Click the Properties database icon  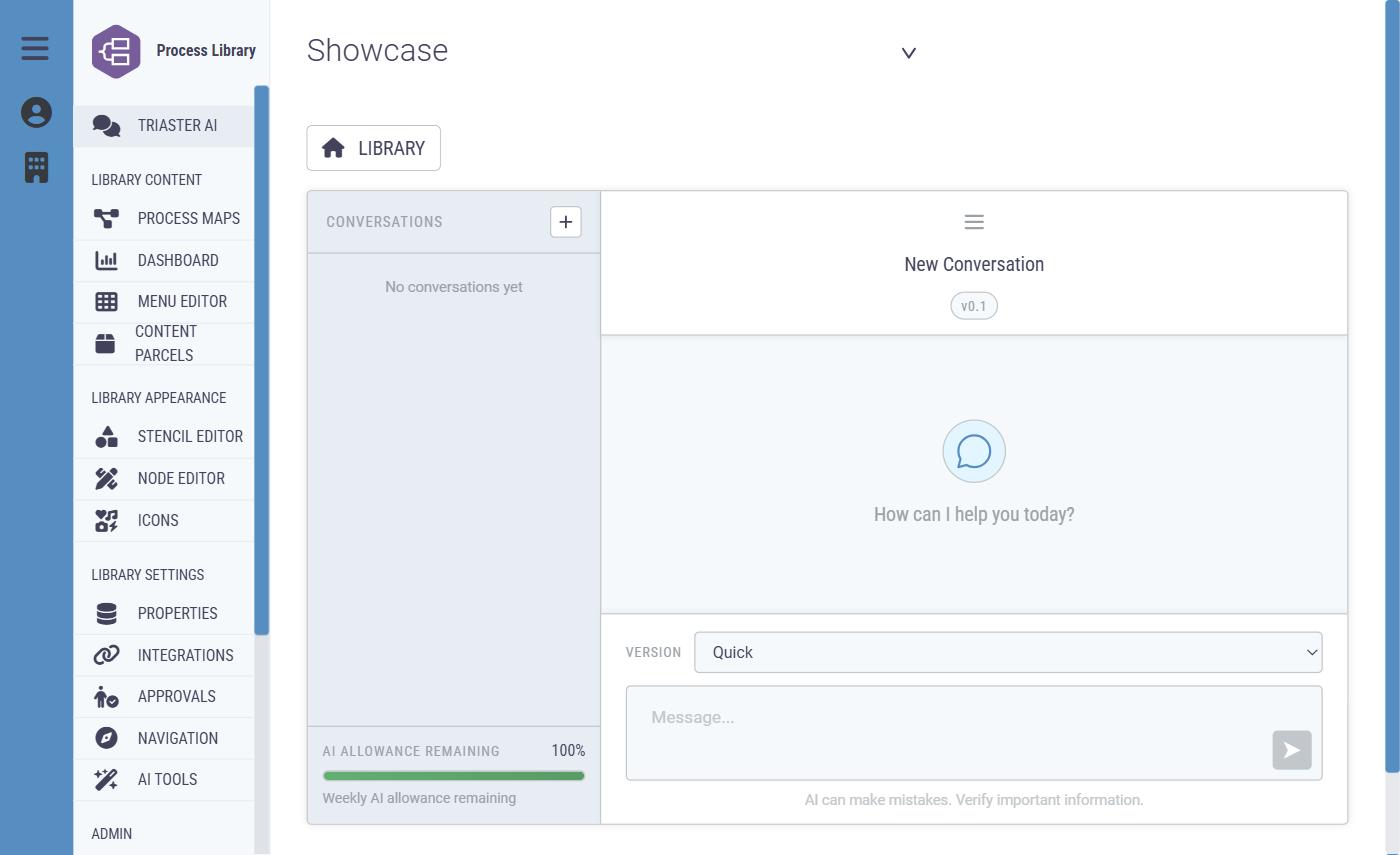point(106,613)
